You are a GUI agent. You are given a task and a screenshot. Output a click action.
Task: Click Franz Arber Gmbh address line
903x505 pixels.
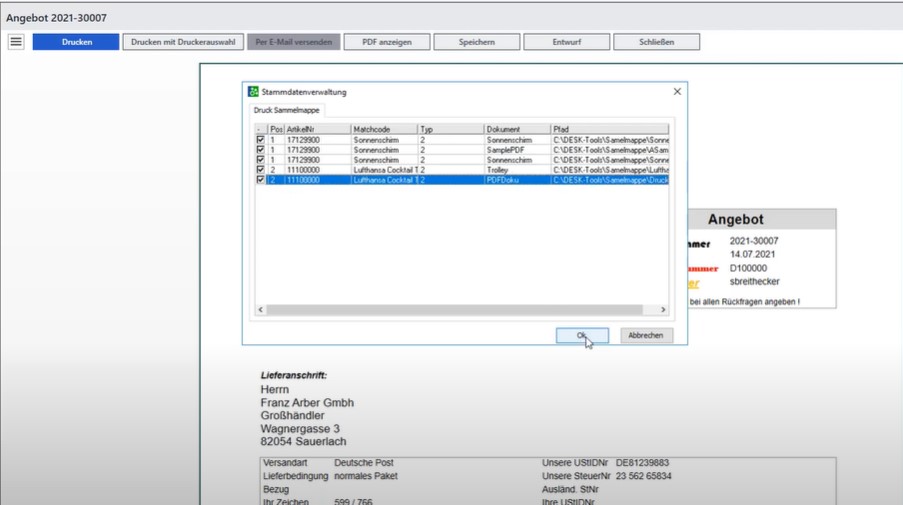pyautogui.click(x=307, y=403)
